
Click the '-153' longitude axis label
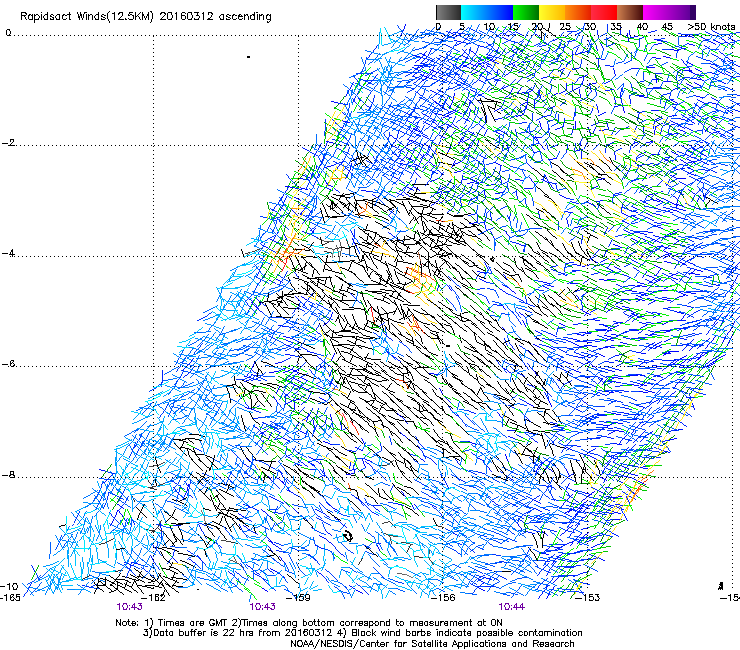[589, 598]
